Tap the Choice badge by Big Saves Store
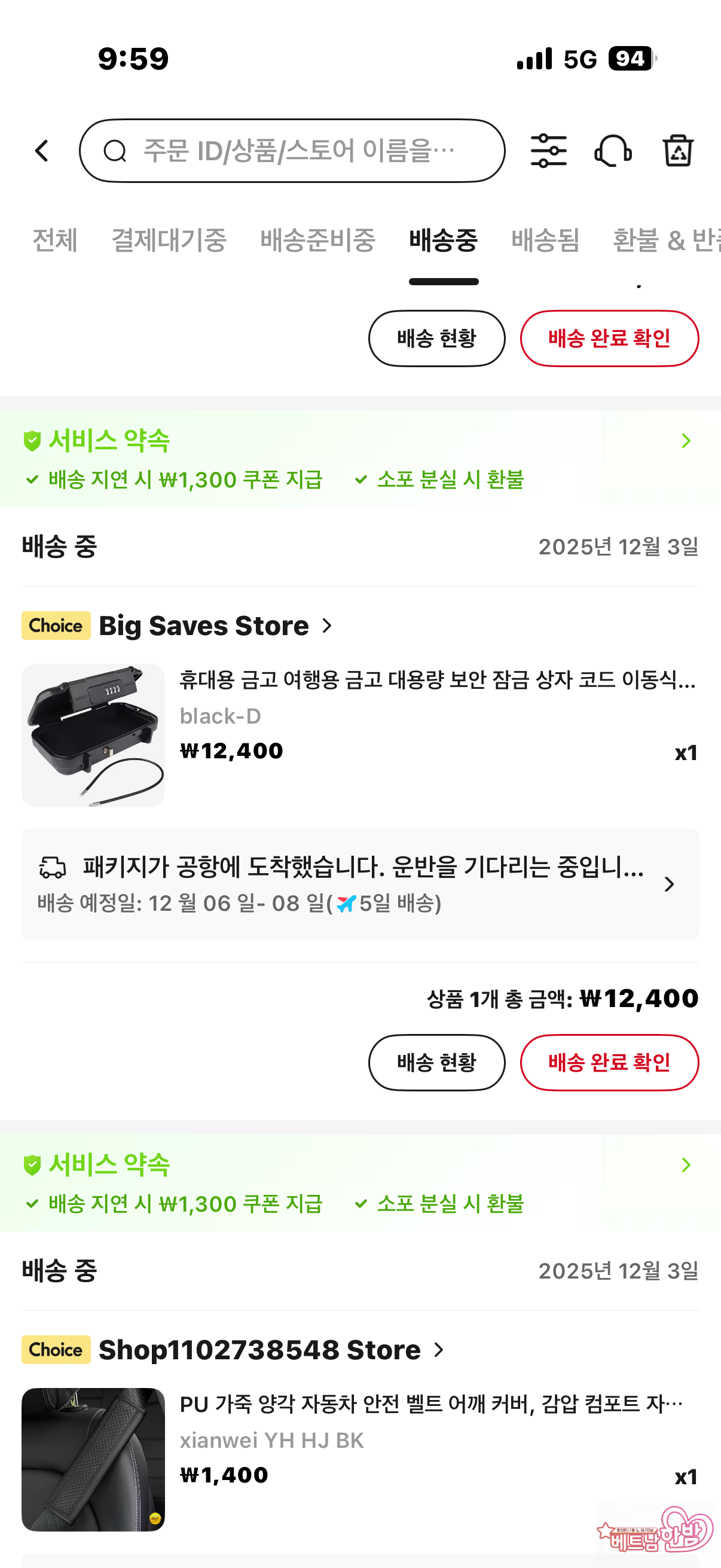Viewport: 721px width, 1568px height. 56,626
